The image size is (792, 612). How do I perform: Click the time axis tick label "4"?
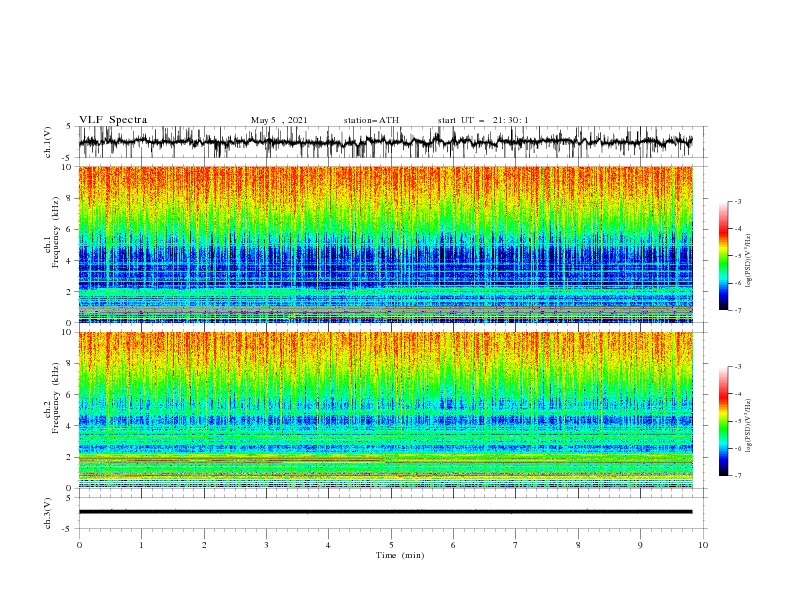click(328, 545)
